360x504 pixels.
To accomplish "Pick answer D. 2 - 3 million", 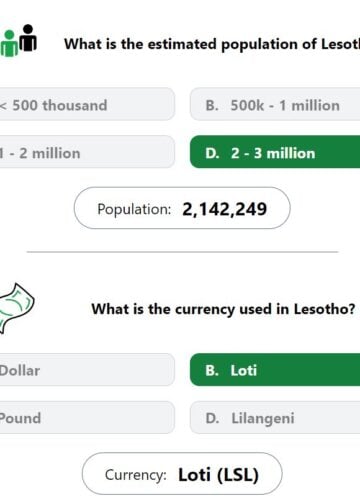I will pyautogui.click(x=275, y=152).
